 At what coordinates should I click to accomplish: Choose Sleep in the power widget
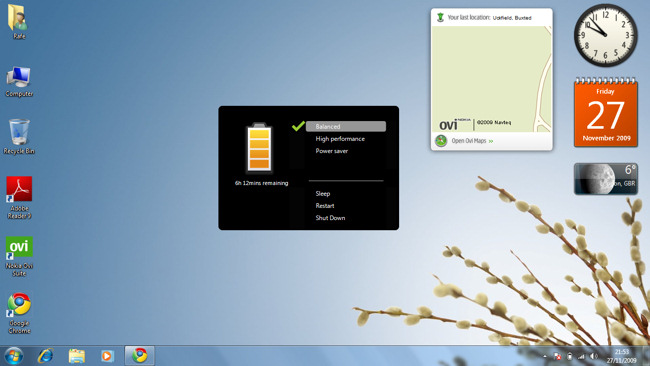tap(323, 194)
